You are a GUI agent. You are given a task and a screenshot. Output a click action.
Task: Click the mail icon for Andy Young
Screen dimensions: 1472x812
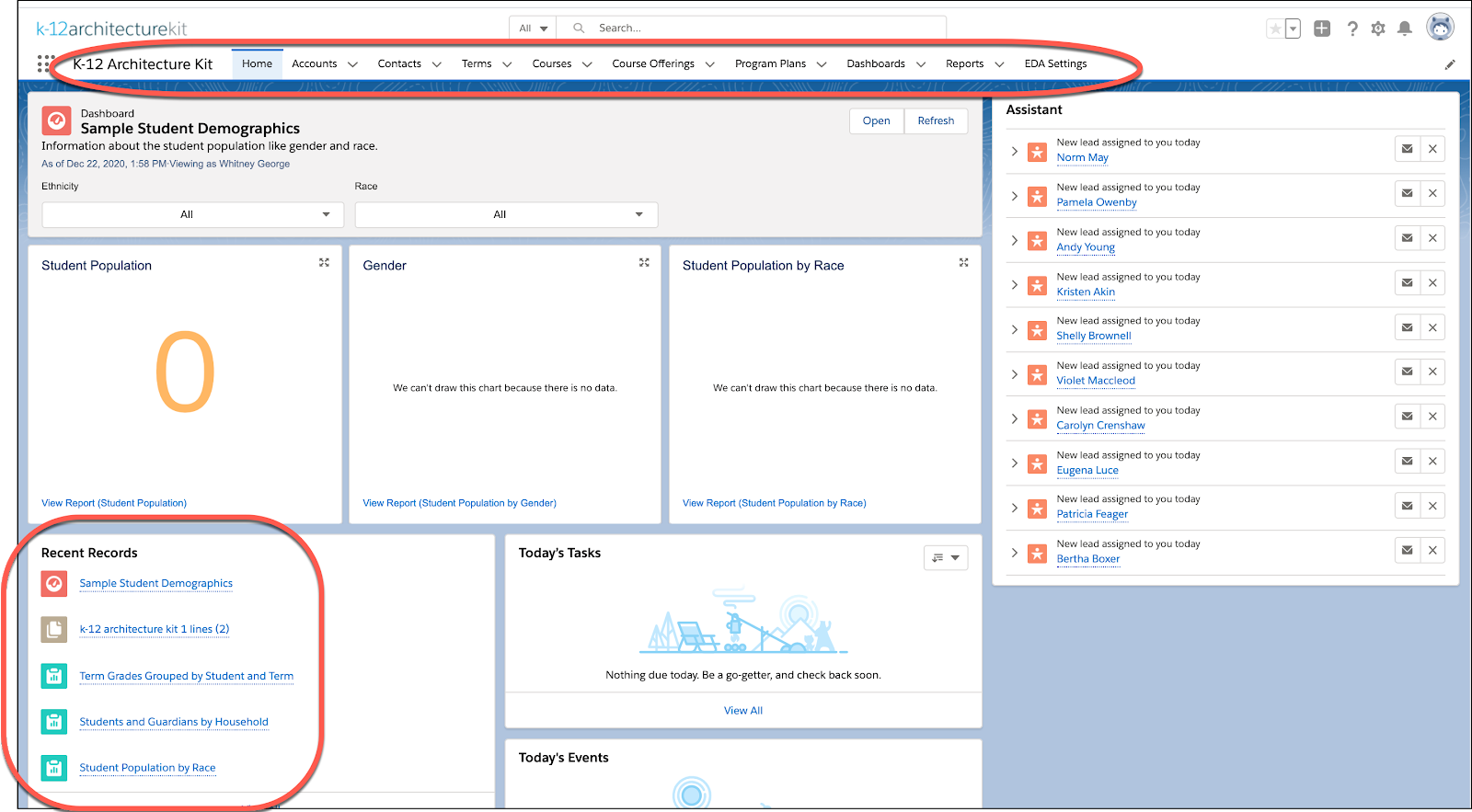tap(1408, 238)
